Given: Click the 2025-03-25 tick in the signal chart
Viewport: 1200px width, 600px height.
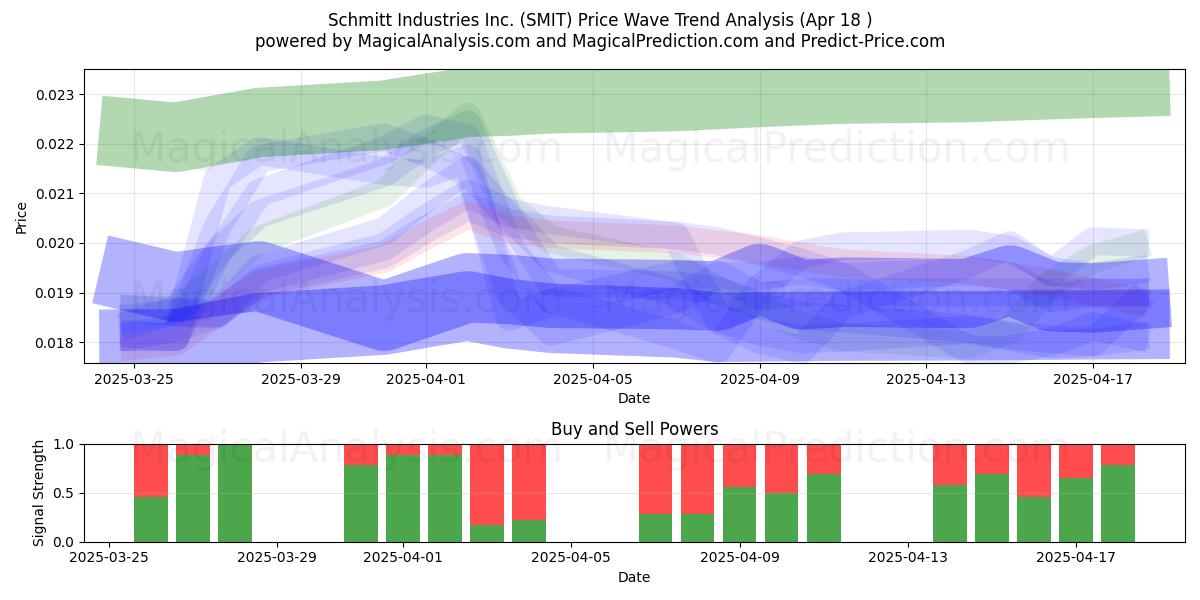Looking at the screenshot, I should click(109, 558).
